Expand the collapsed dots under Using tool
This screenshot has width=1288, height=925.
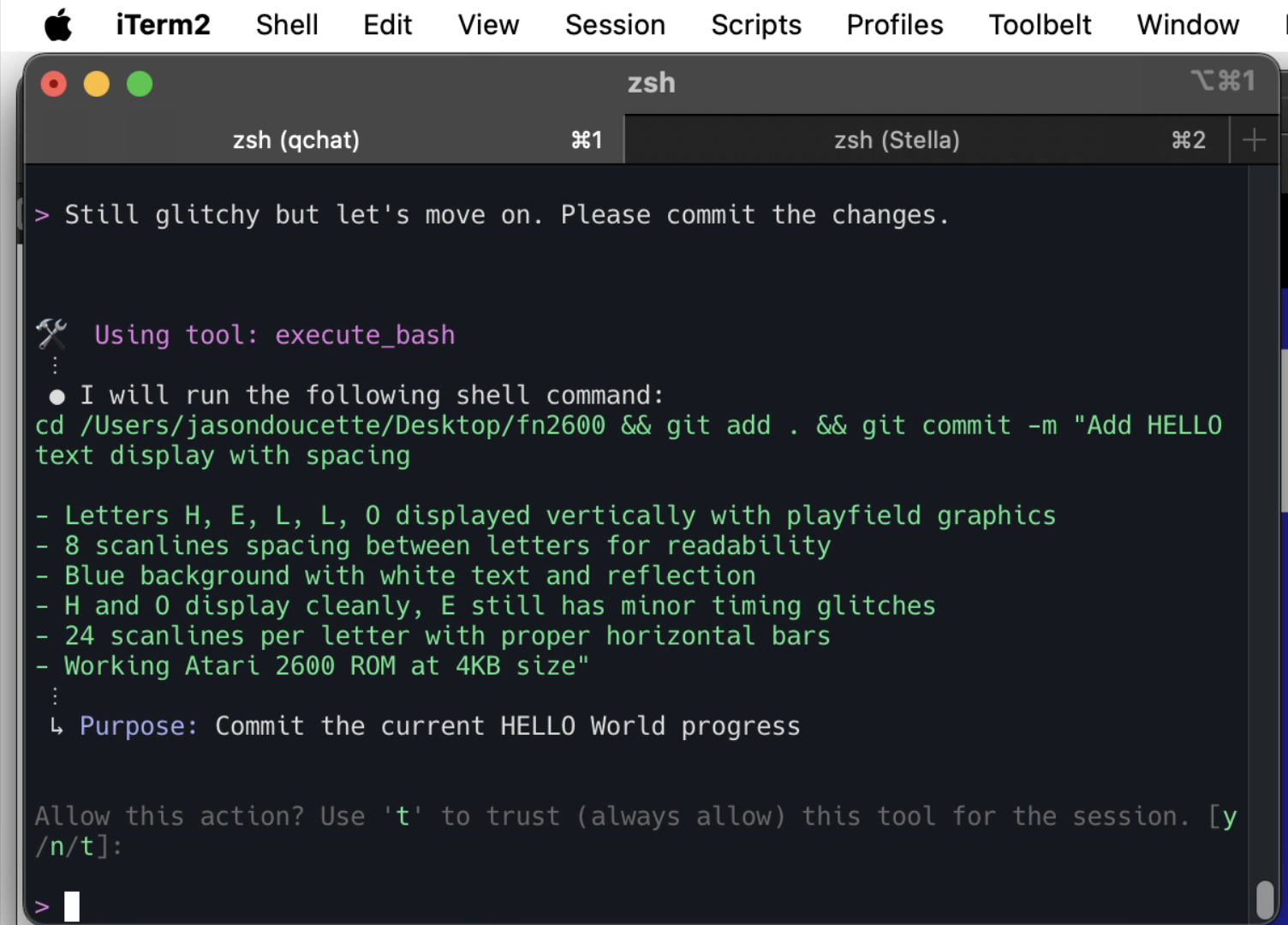(x=54, y=364)
